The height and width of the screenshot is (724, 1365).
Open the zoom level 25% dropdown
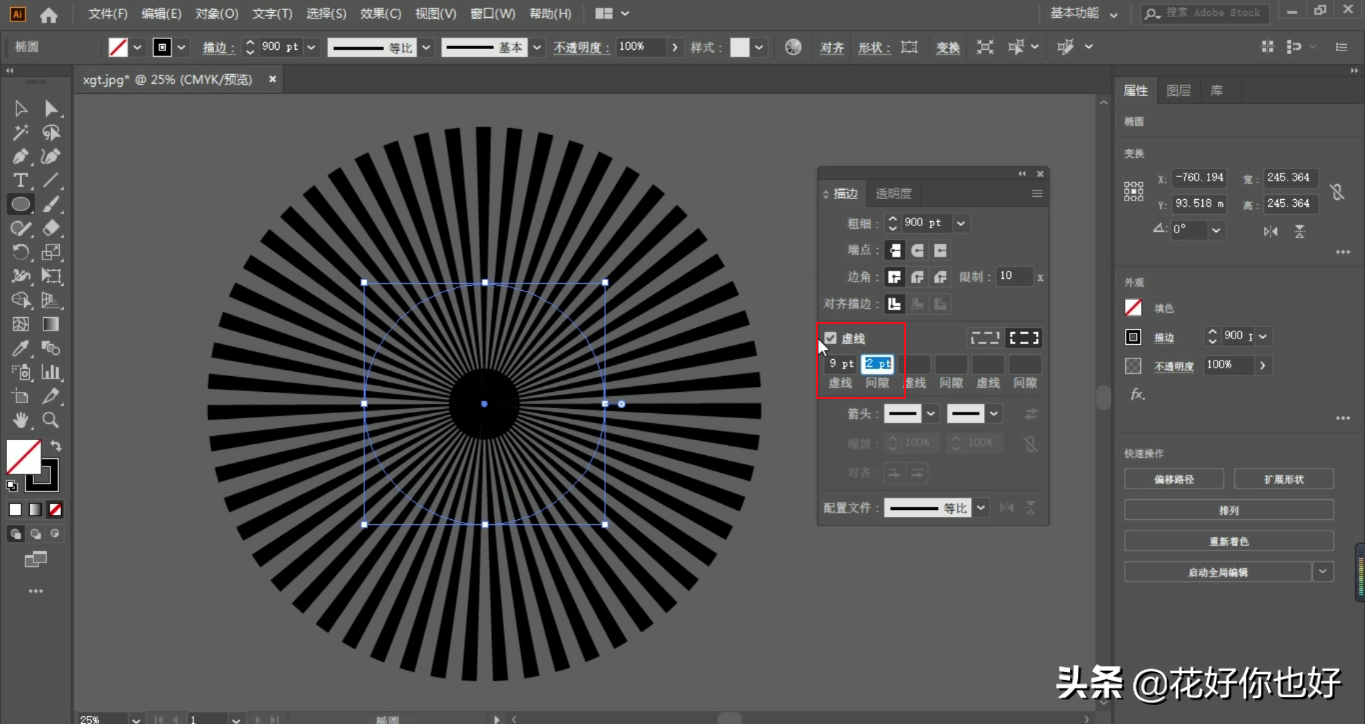tap(135, 718)
